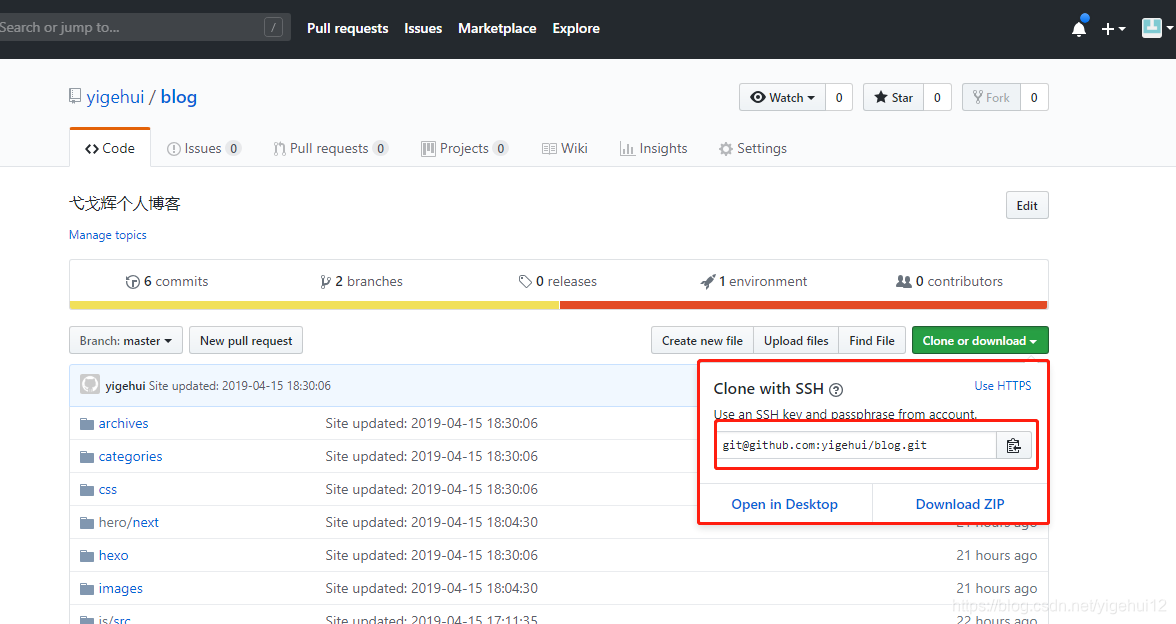This screenshot has height=624, width=1176.
Task: Open the images folder
Action: pos(121,589)
